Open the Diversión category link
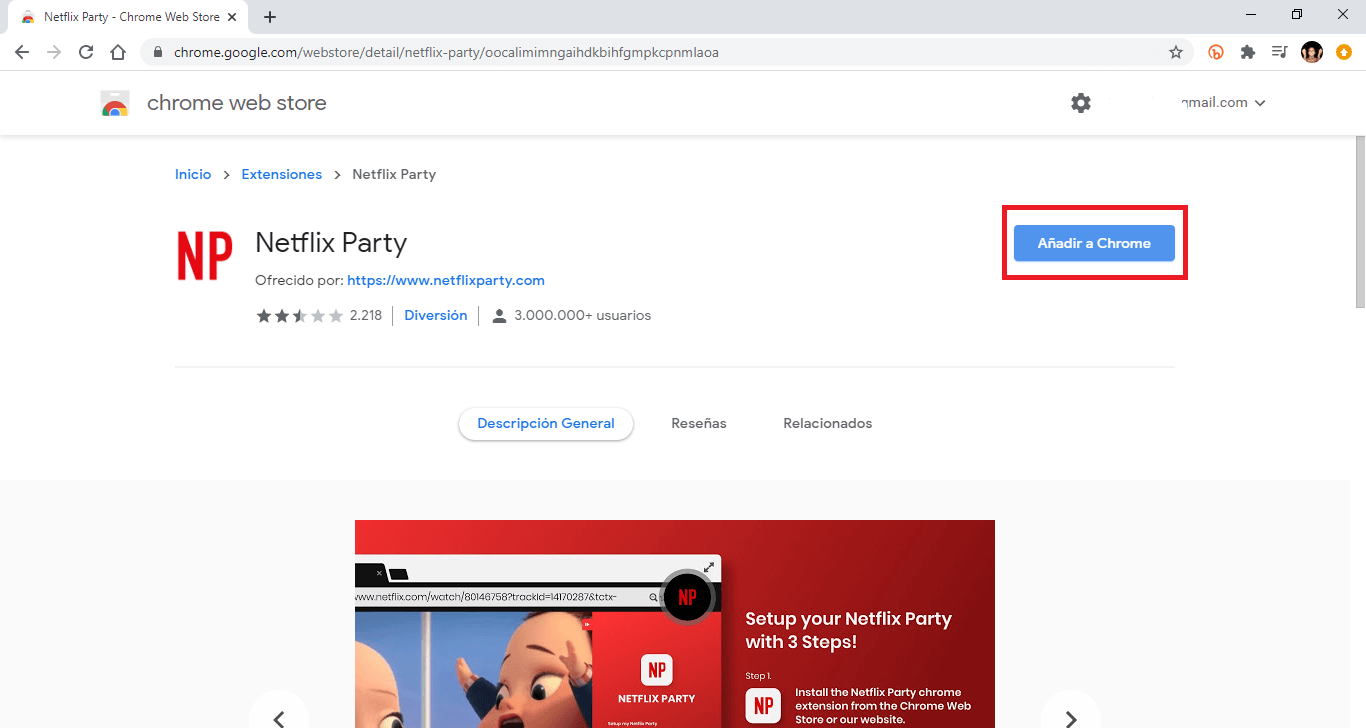 click(436, 316)
